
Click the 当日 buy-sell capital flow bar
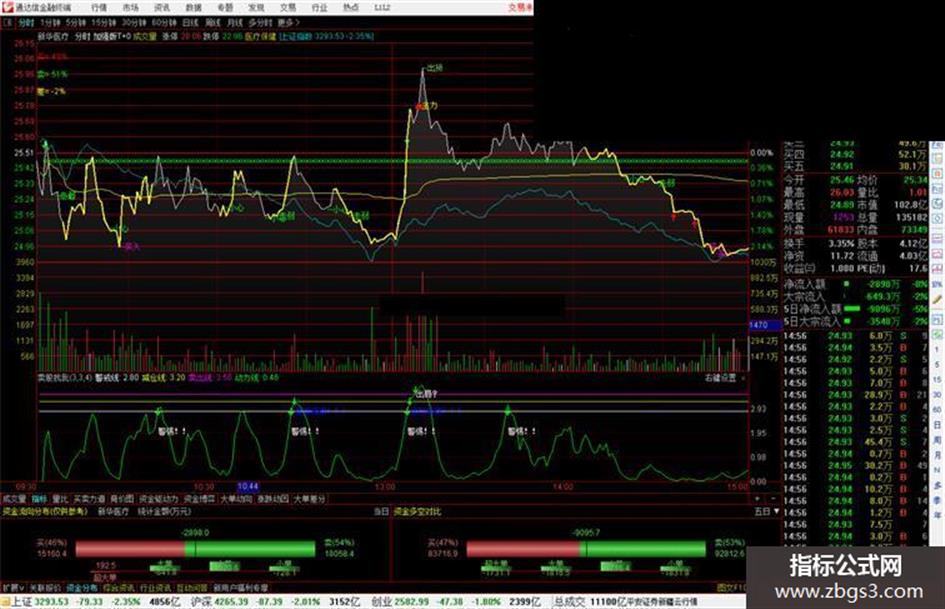[195, 549]
